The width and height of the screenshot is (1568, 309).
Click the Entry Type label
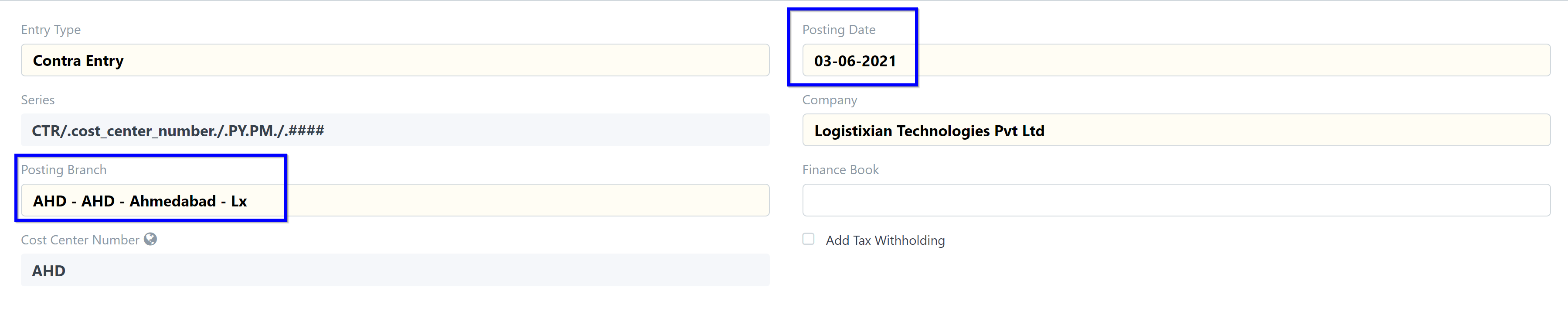point(51,30)
